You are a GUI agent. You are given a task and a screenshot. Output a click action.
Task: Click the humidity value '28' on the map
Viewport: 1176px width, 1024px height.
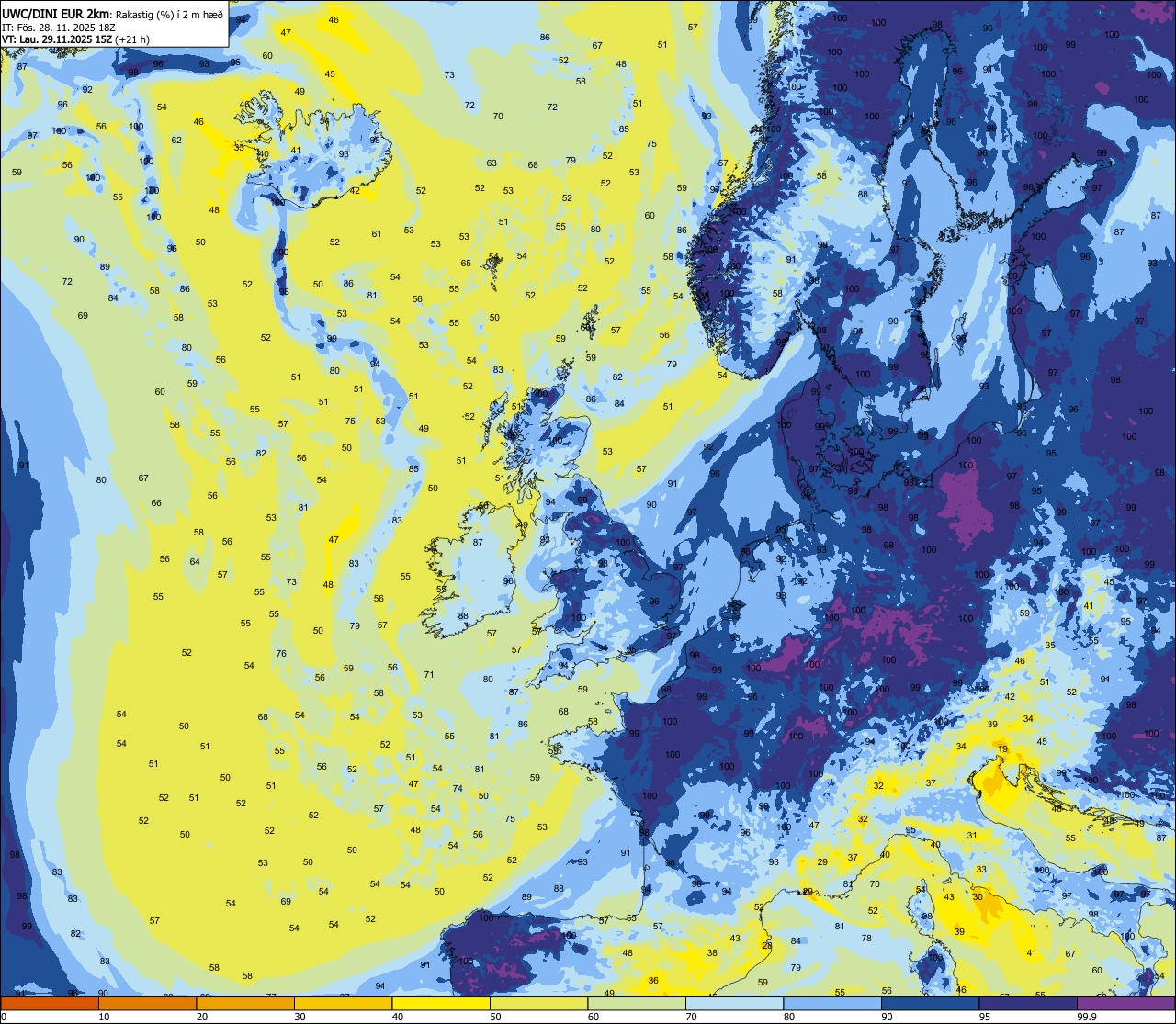(x=767, y=946)
